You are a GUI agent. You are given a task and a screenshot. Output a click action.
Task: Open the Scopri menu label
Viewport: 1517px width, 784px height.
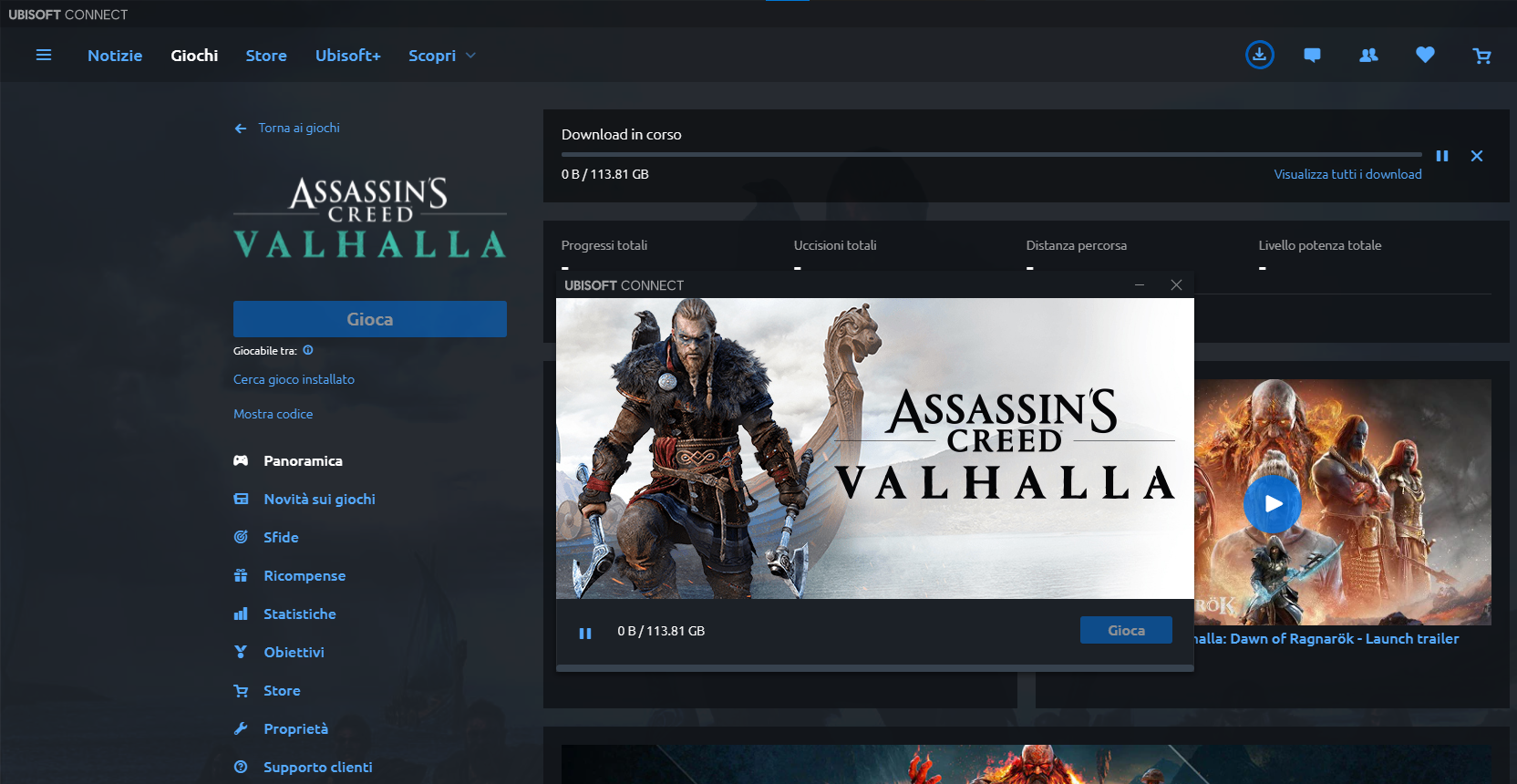click(432, 56)
